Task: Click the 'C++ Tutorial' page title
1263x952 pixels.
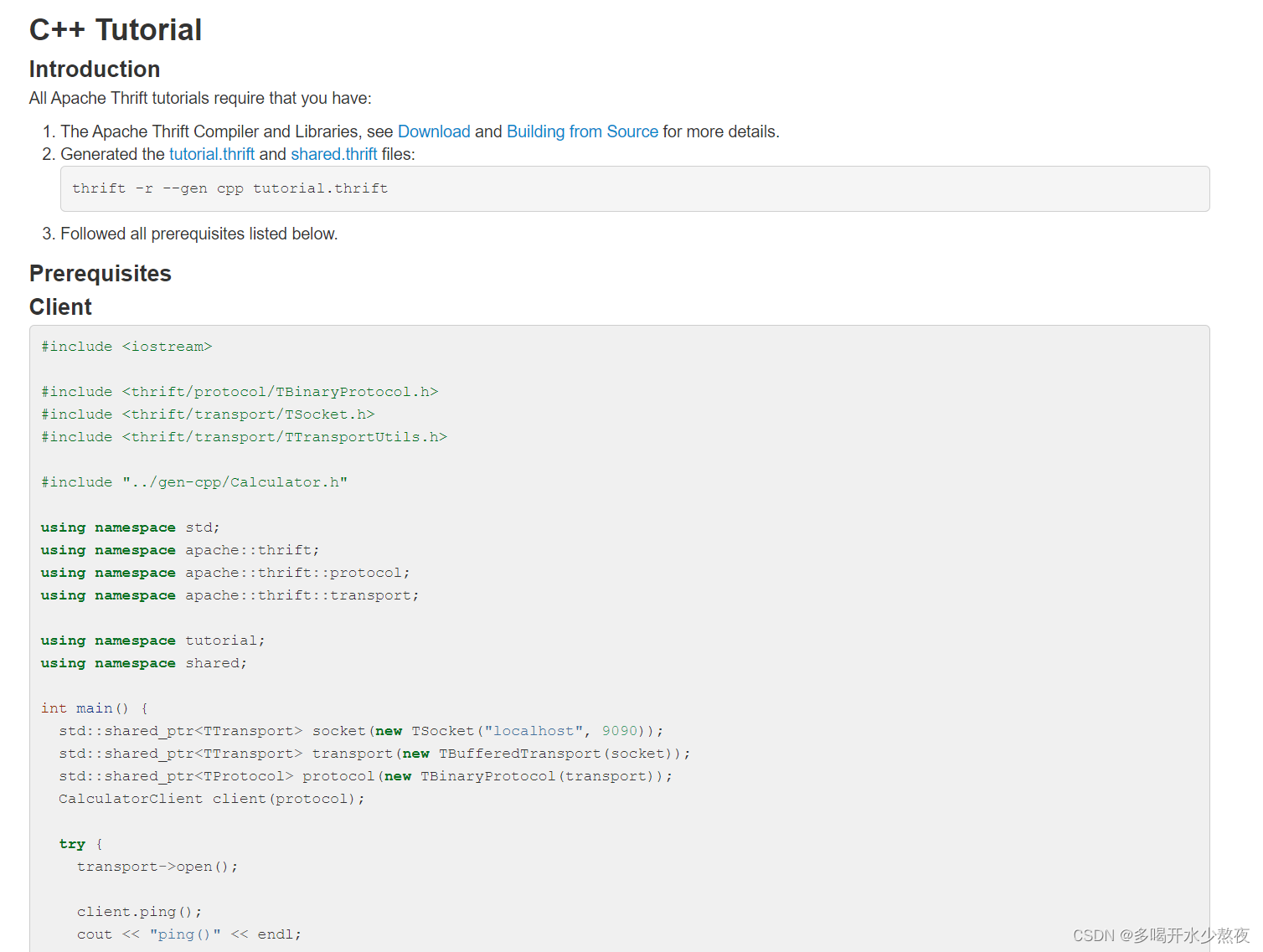Action: click(116, 30)
